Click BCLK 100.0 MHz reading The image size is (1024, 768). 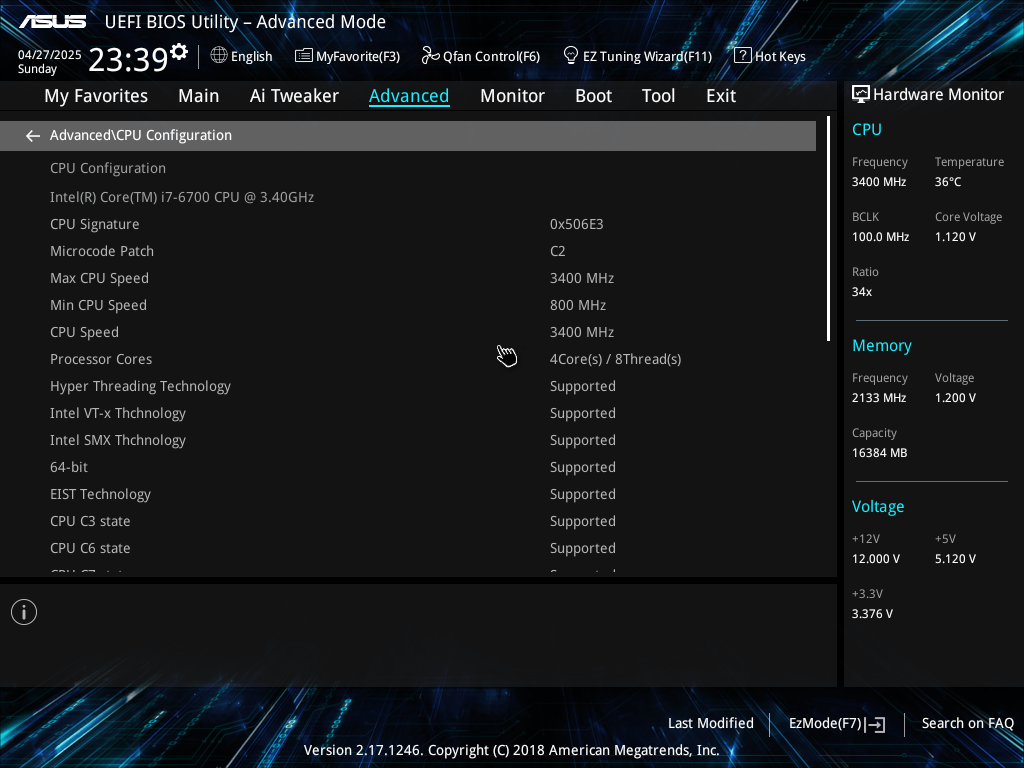click(x=880, y=236)
